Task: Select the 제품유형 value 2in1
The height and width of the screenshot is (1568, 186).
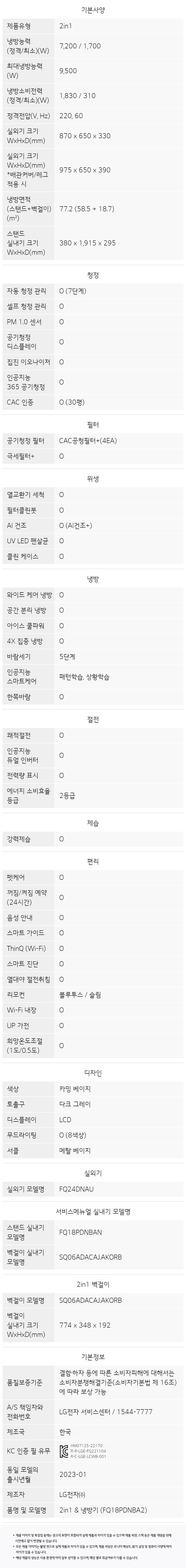Action: pyautogui.click(x=66, y=26)
